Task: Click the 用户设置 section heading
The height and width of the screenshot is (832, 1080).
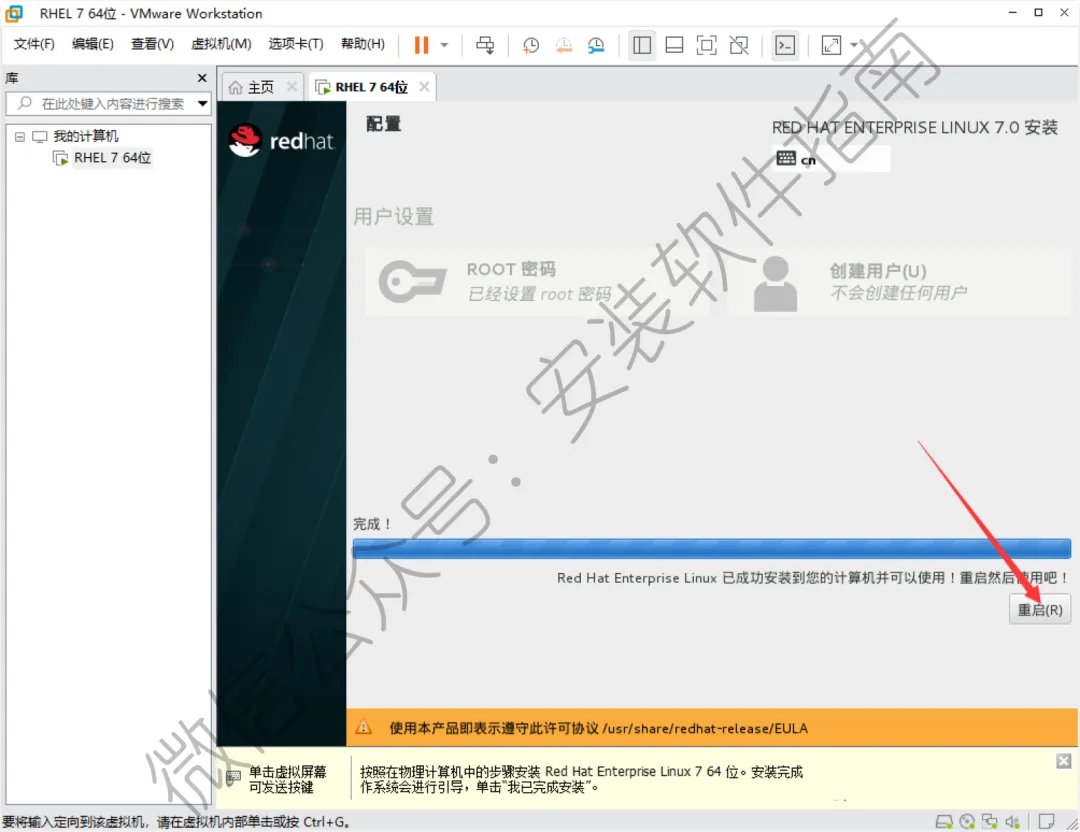Action: [393, 217]
